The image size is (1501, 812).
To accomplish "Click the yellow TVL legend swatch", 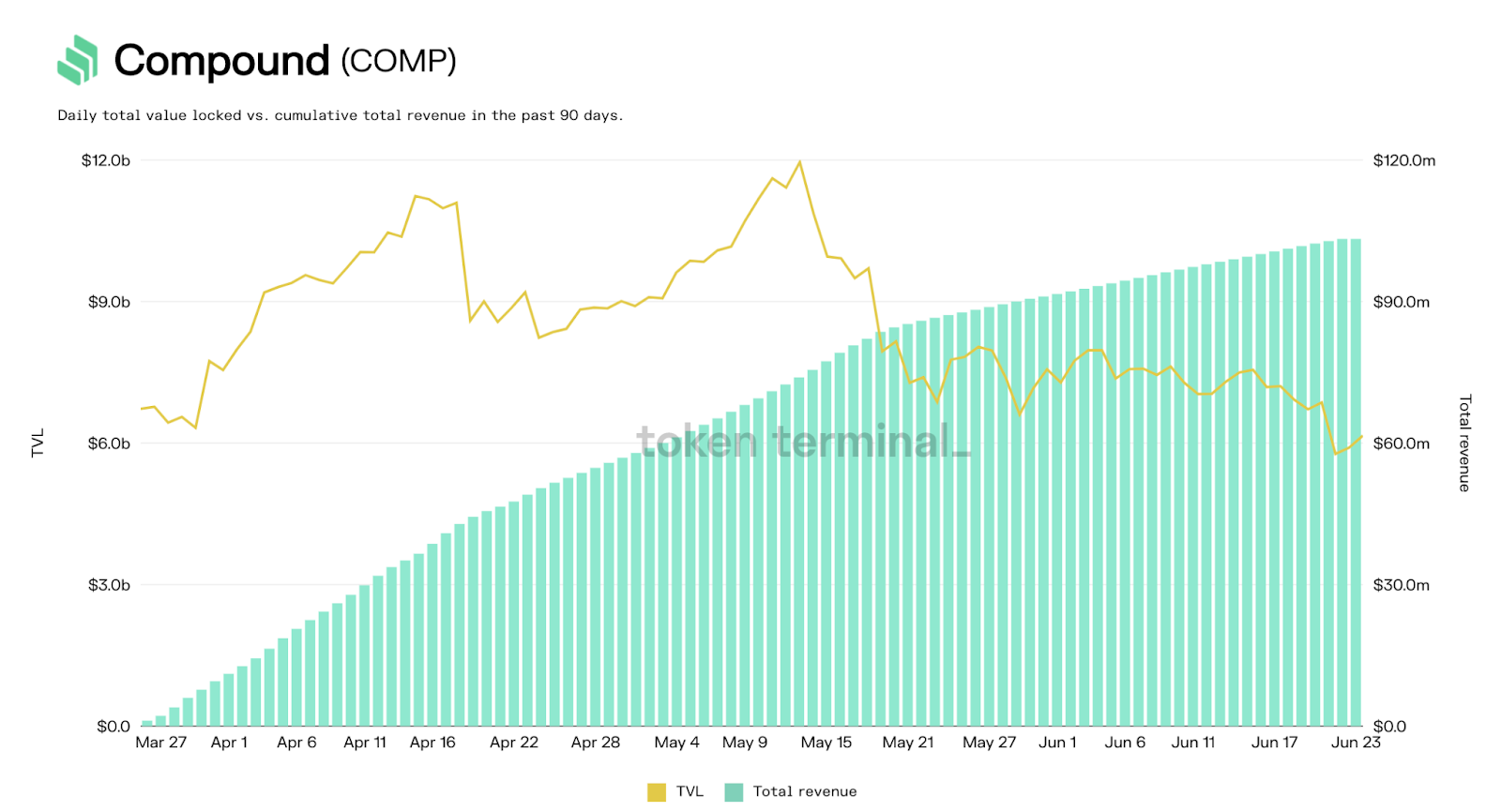I will 657,792.
